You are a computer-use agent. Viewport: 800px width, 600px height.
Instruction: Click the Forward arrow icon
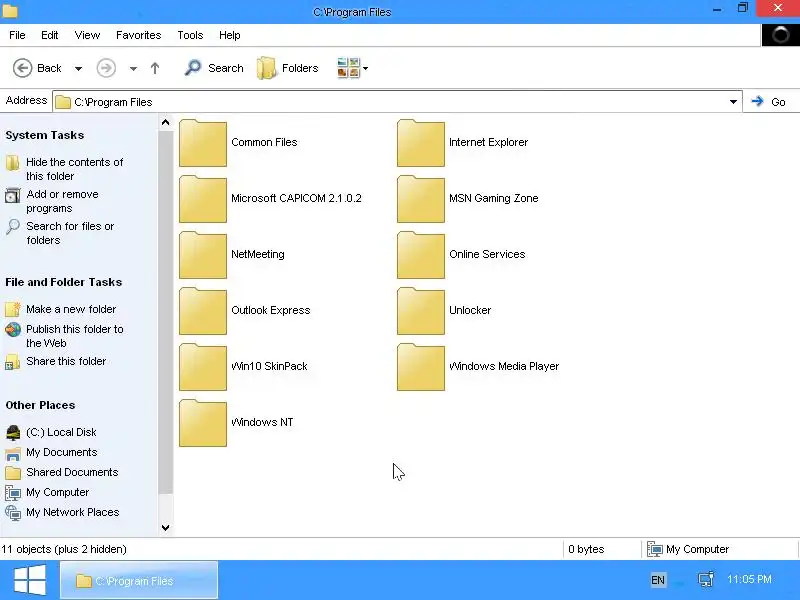click(106, 68)
